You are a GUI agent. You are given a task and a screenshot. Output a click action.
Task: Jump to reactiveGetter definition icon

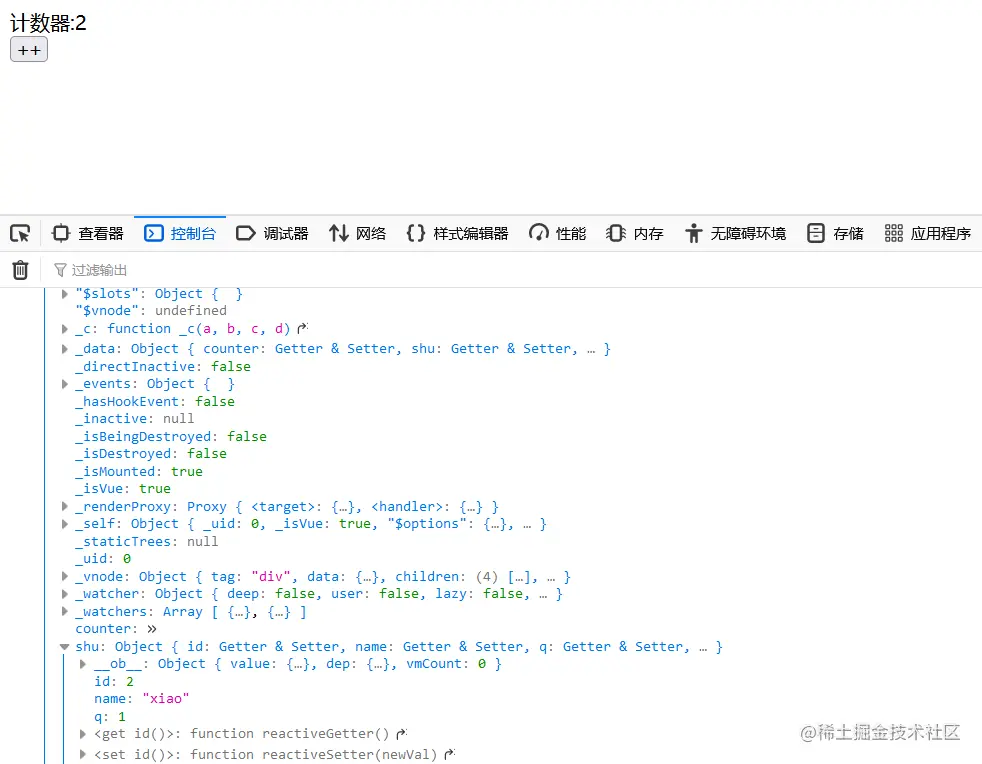tap(401, 733)
